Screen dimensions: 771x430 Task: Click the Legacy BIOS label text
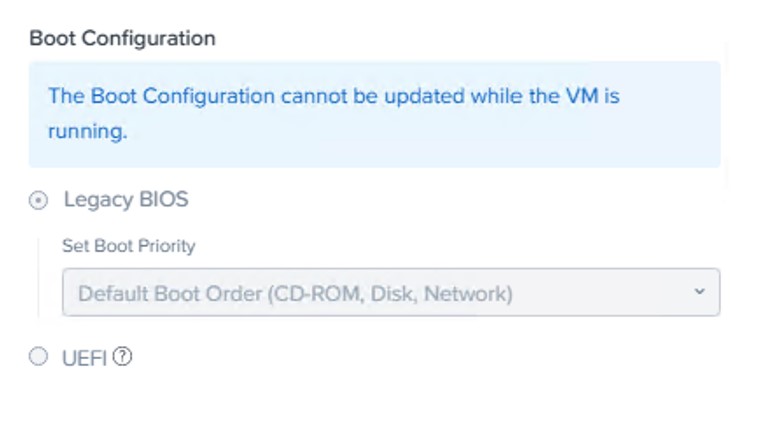[126, 199]
